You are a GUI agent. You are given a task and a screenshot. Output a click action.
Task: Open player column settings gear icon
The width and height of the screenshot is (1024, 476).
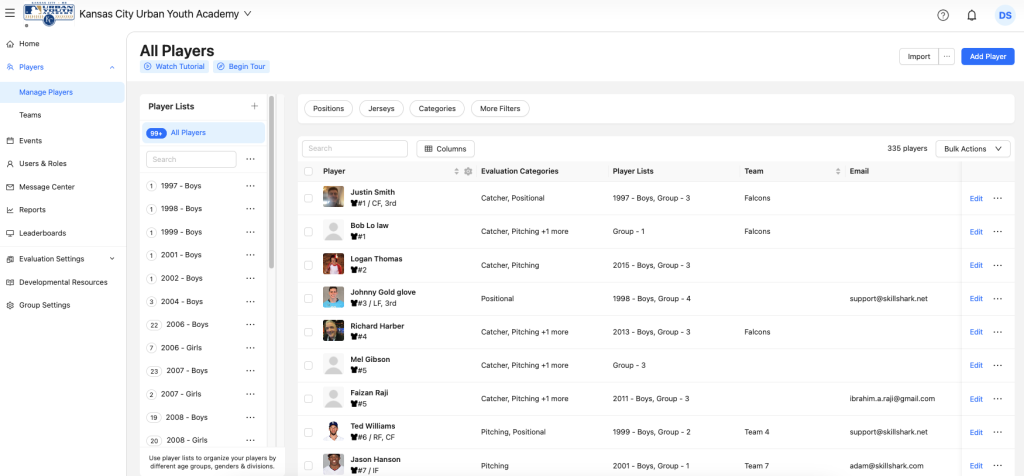468,172
